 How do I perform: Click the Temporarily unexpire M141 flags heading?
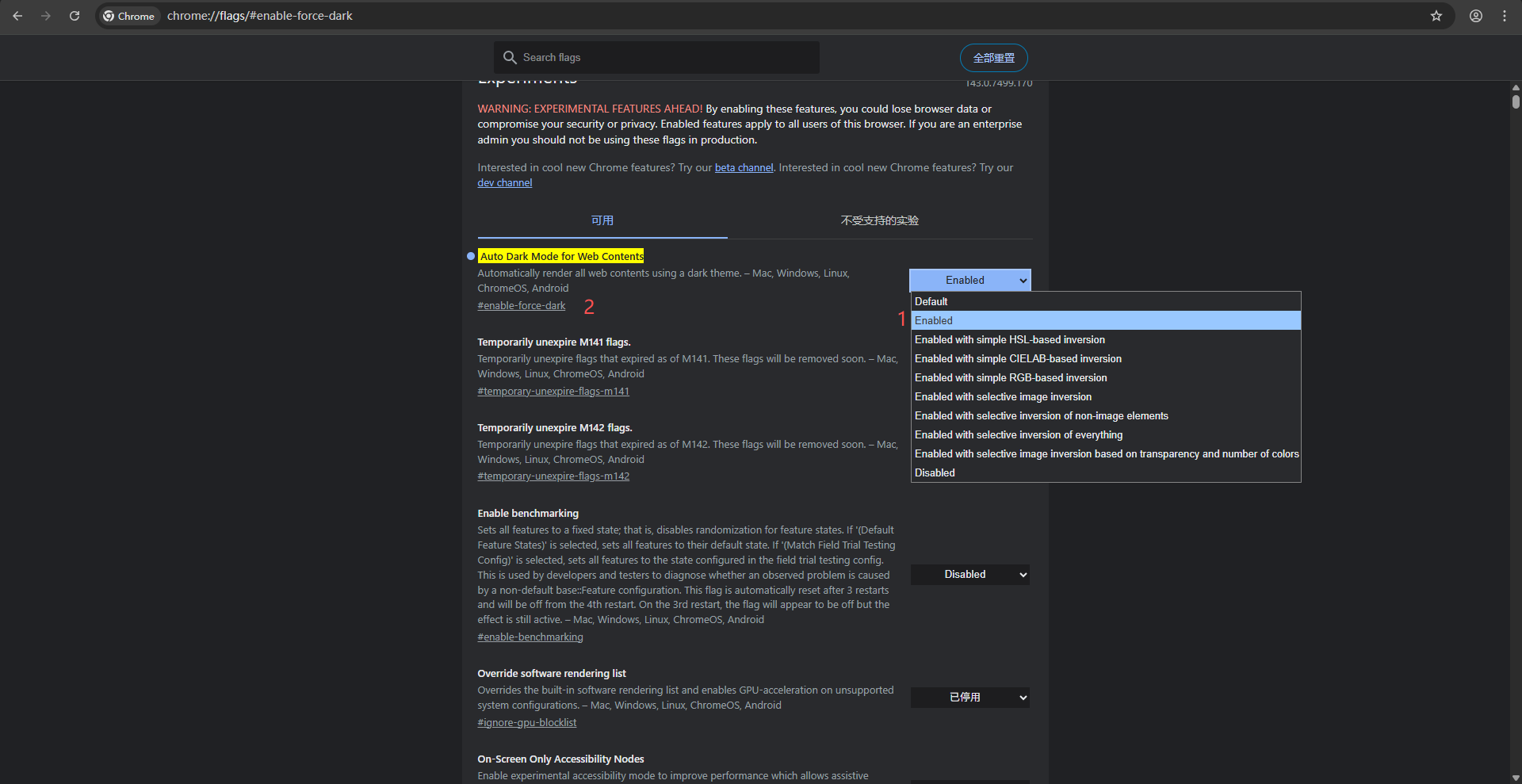(x=554, y=342)
